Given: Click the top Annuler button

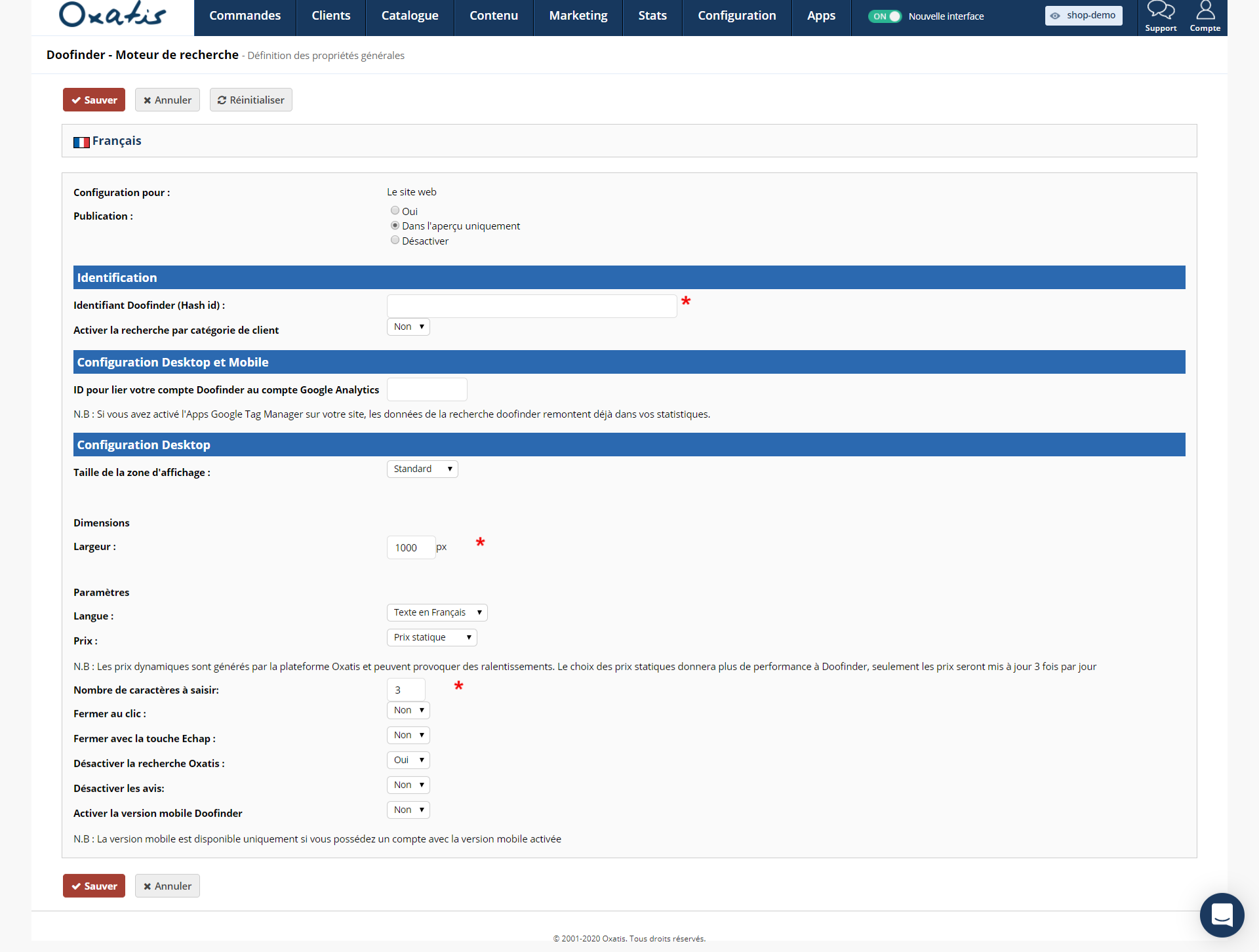Looking at the screenshot, I should (167, 100).
